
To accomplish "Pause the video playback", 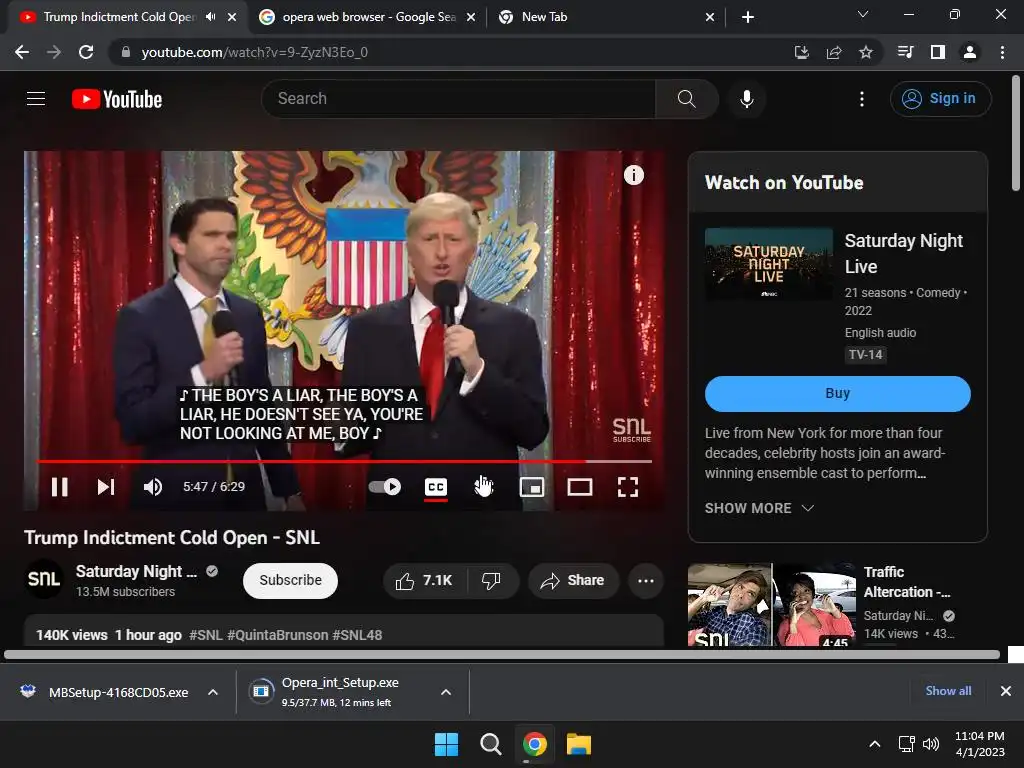I will (x=59, y=487).
